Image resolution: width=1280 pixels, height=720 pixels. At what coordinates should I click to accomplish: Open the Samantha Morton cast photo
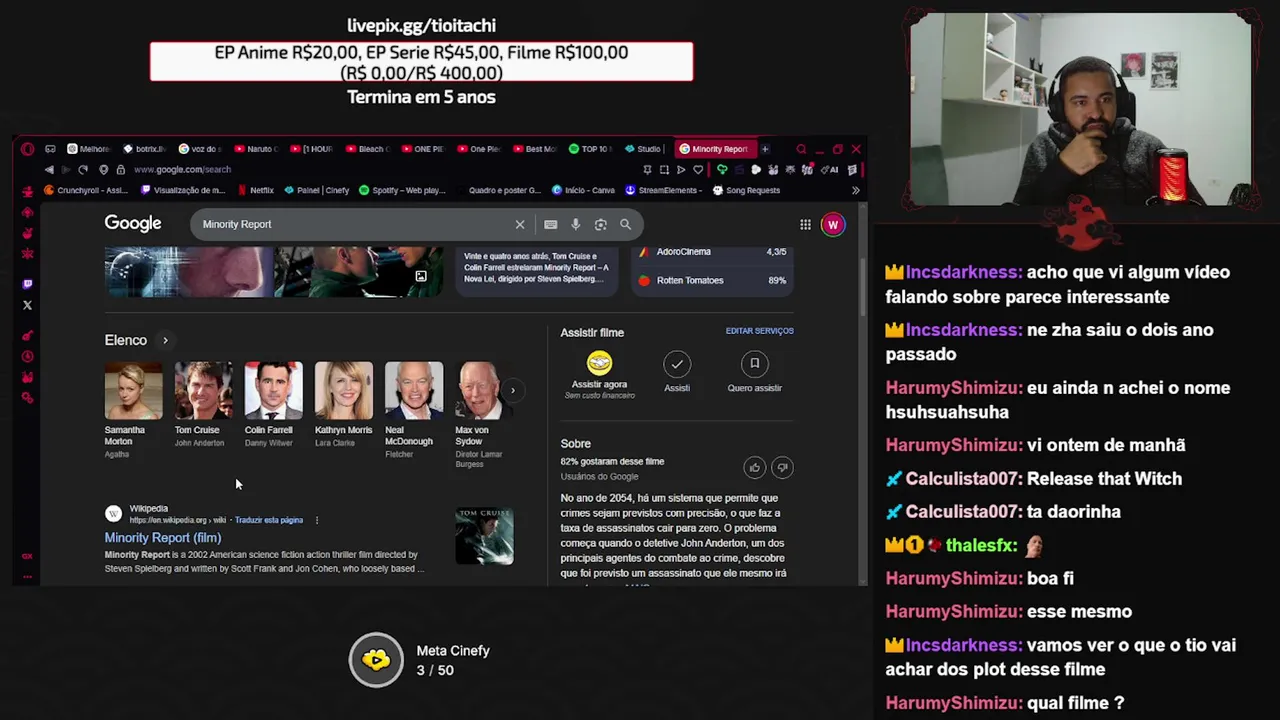(x=133, y=391)
